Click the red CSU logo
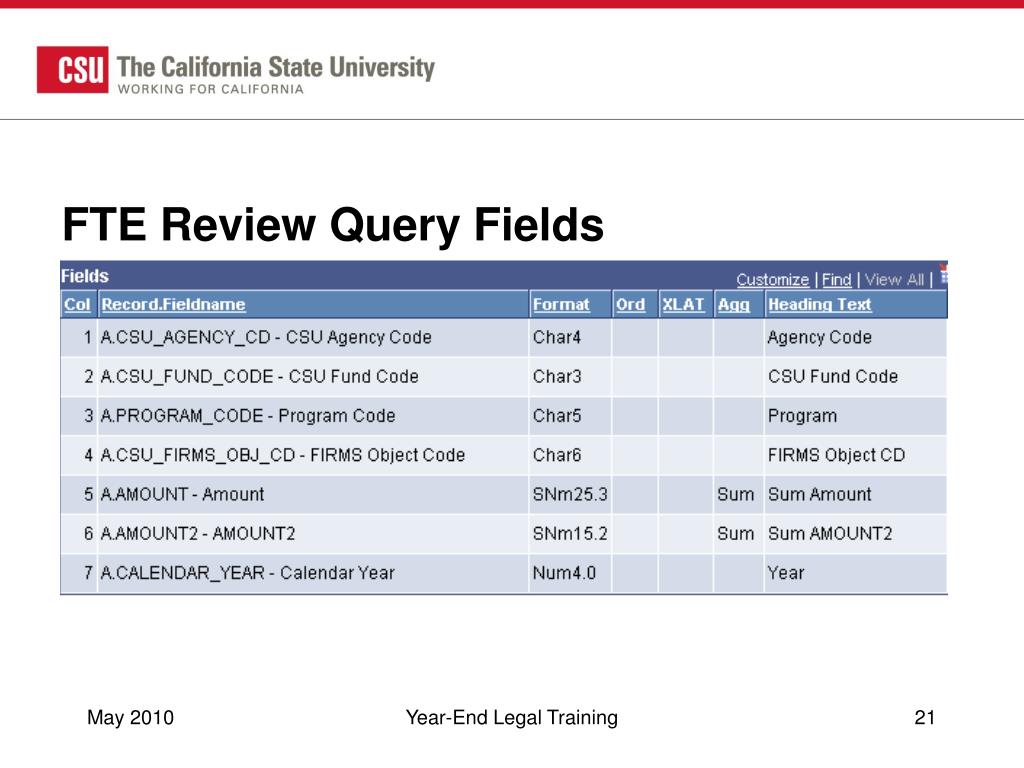Viewport: 1024px width, 768px height. point(72,69)
